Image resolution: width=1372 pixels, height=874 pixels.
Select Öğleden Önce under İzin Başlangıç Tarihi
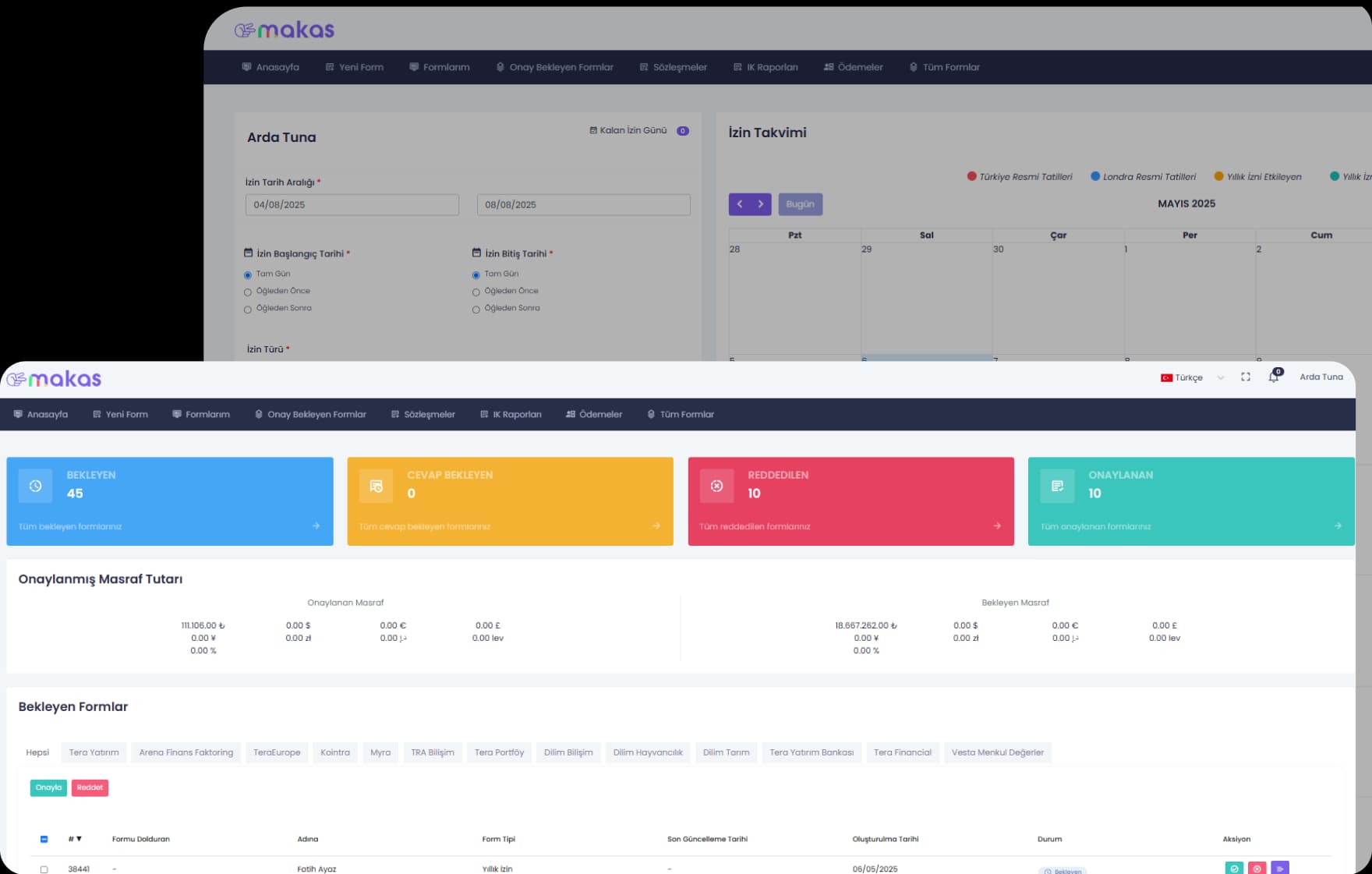pos(248,292)
